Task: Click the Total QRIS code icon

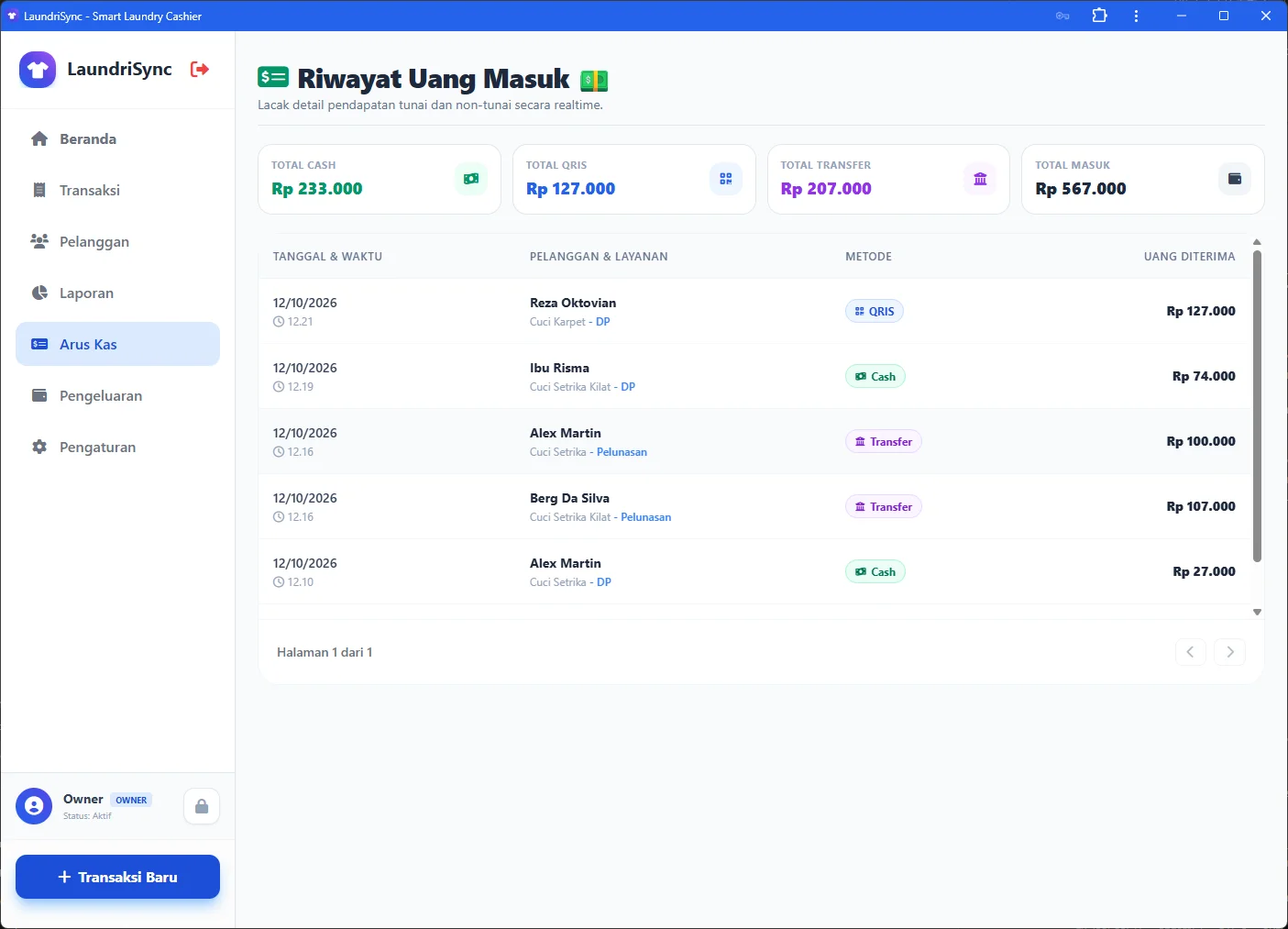Action: [726, 179]
